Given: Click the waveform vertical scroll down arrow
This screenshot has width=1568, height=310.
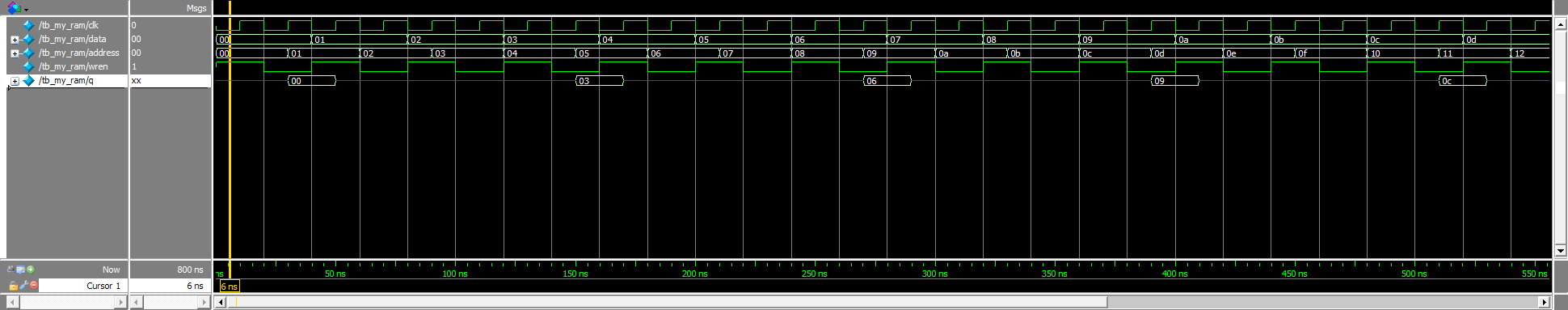Looking at the screenshot, I should point(1561,251).
